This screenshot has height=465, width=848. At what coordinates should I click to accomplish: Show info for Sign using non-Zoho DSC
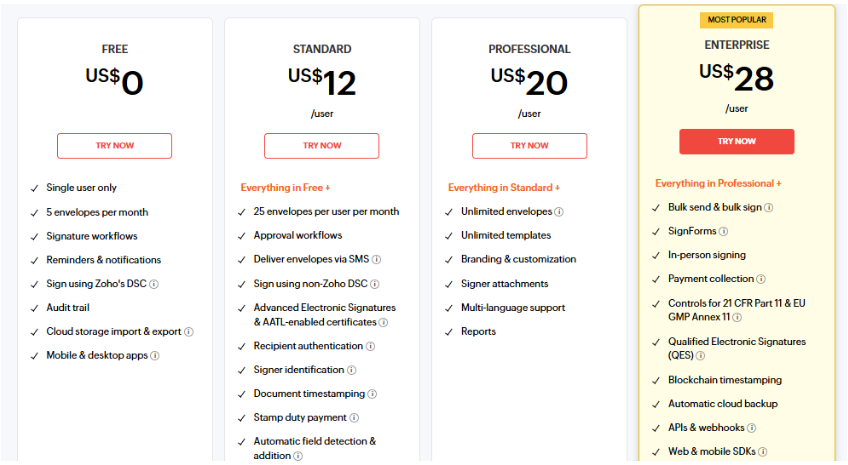pyautogui.click(x=375, y=284)
